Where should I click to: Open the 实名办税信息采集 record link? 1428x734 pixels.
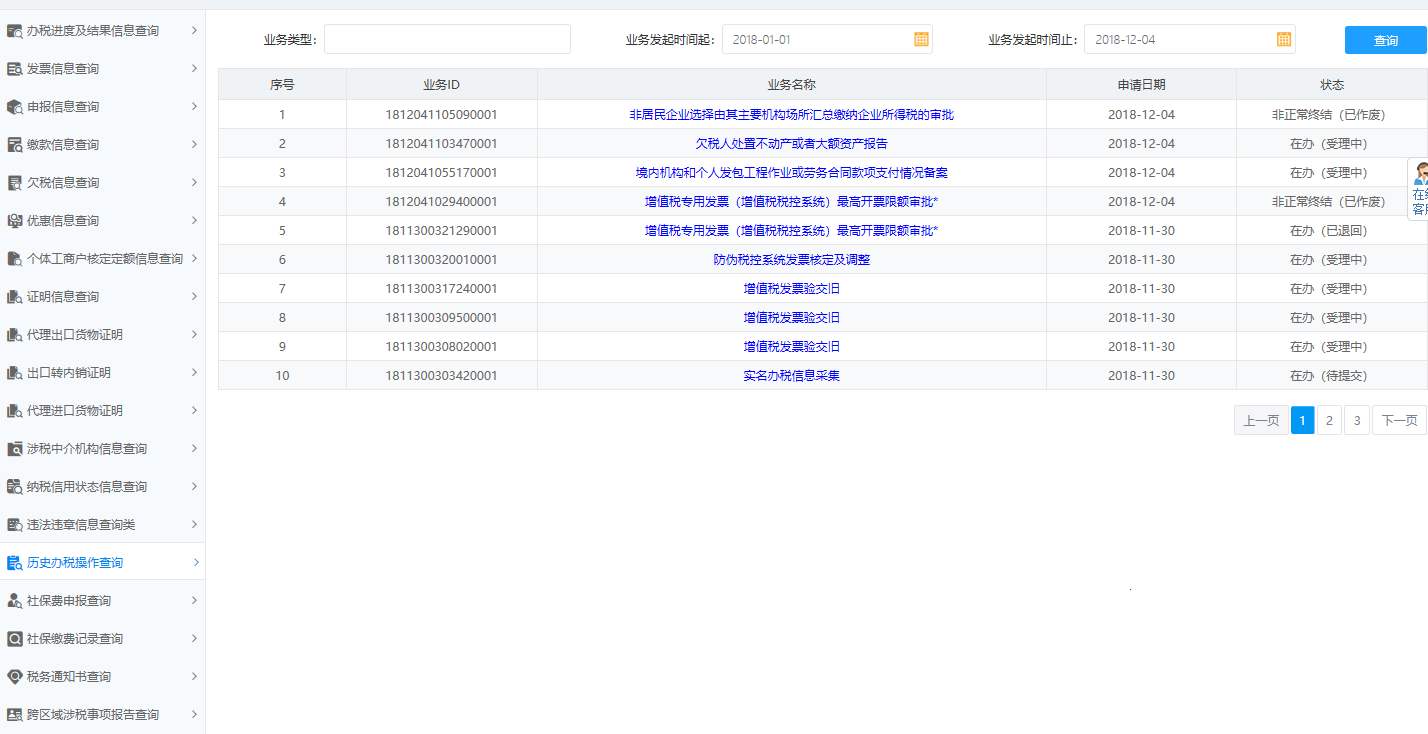click(790, 375)
